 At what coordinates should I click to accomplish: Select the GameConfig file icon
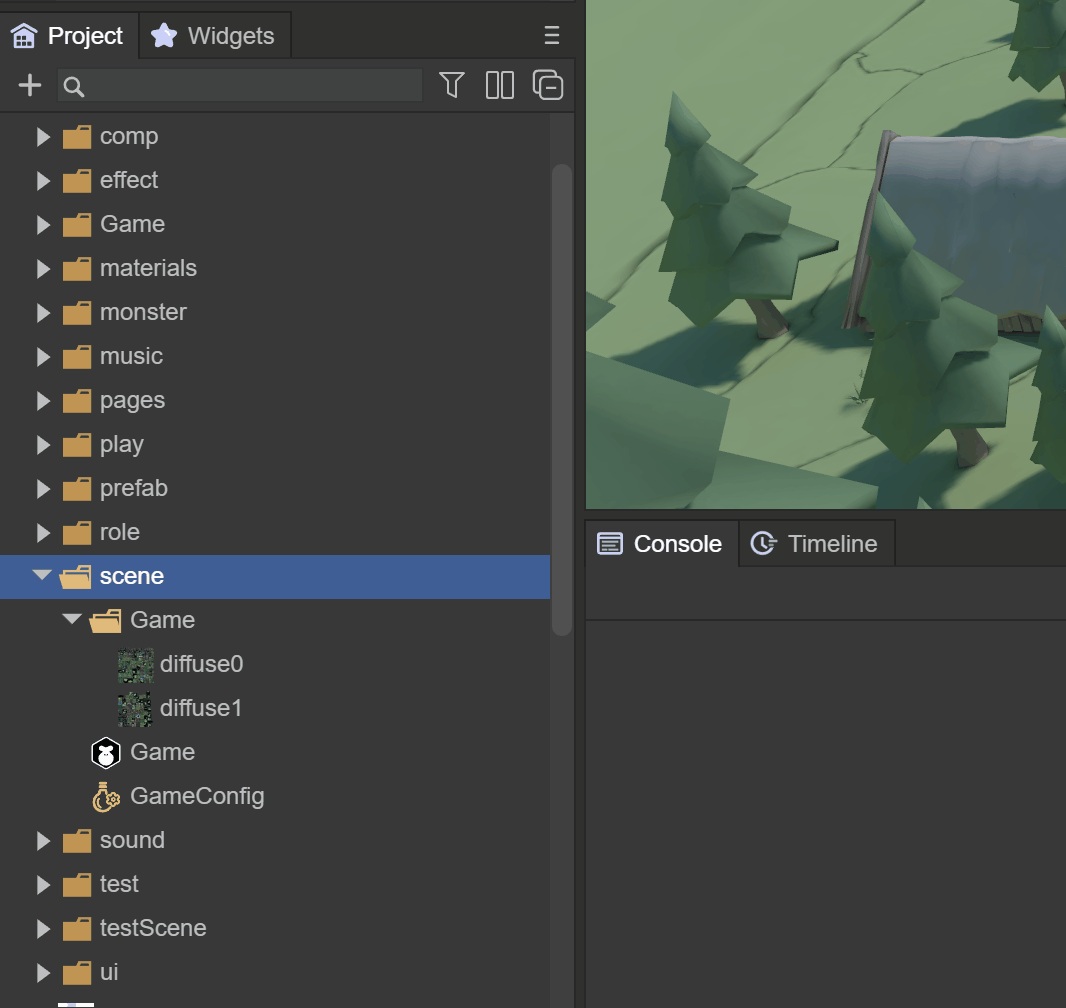(x=106, y=796)
